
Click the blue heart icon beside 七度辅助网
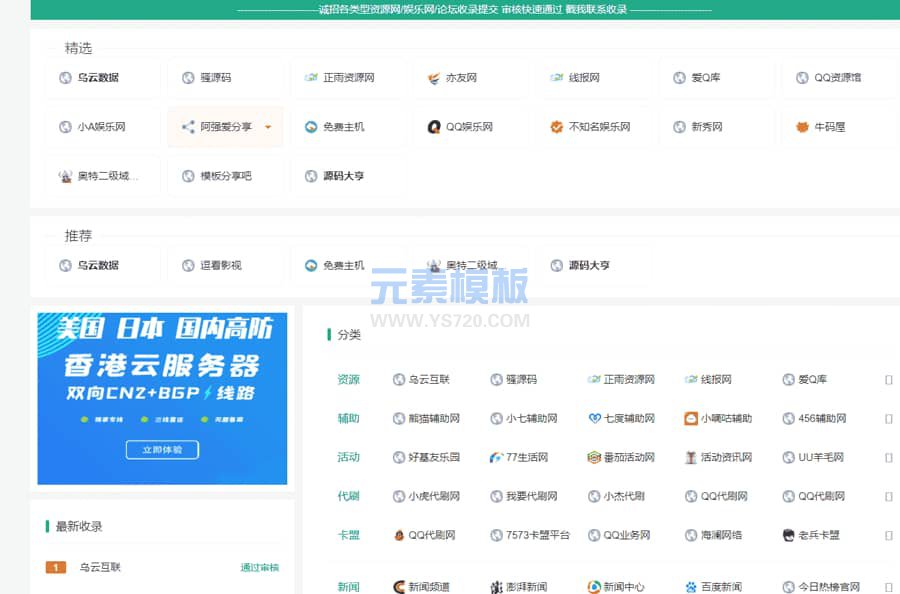(x=594, y=418)
